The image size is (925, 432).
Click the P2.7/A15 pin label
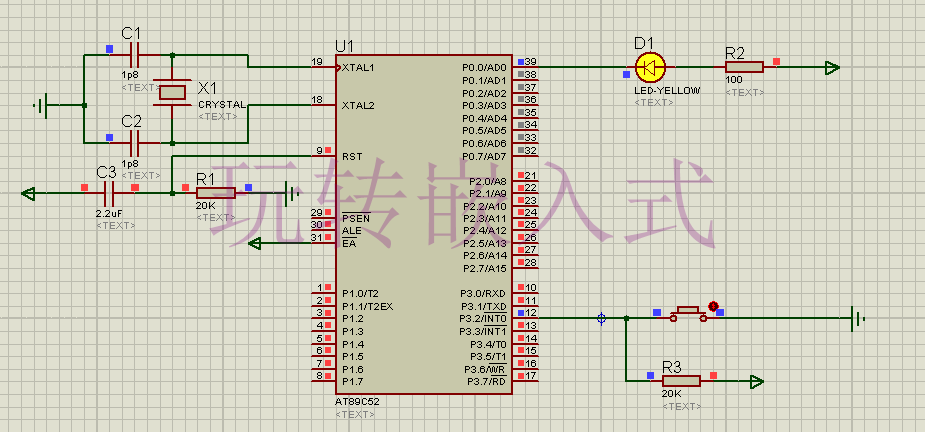(485, 269)
